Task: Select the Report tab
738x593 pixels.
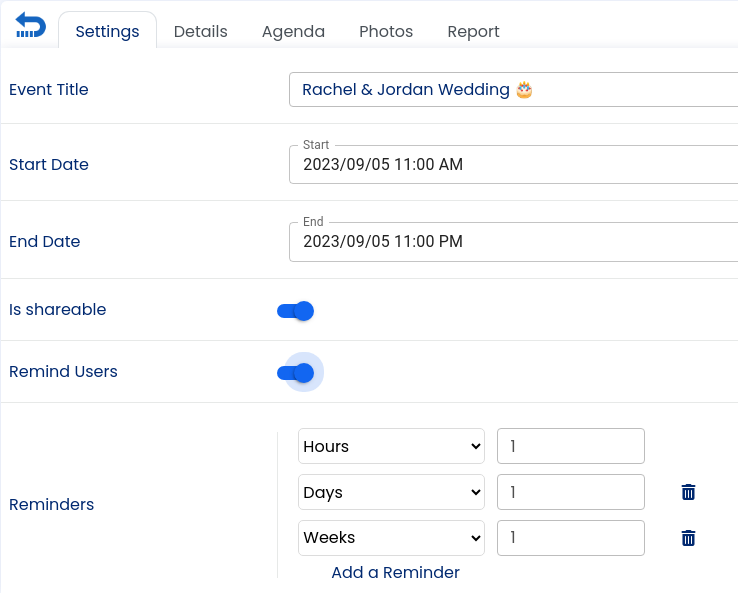Action: pos(473,31)
